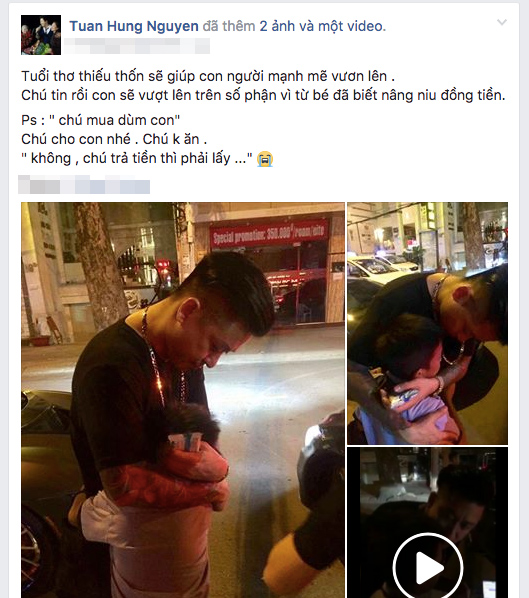Click the red promotion sign in the photo
Screen dimensions: 529x598
[x=269, y=233]
